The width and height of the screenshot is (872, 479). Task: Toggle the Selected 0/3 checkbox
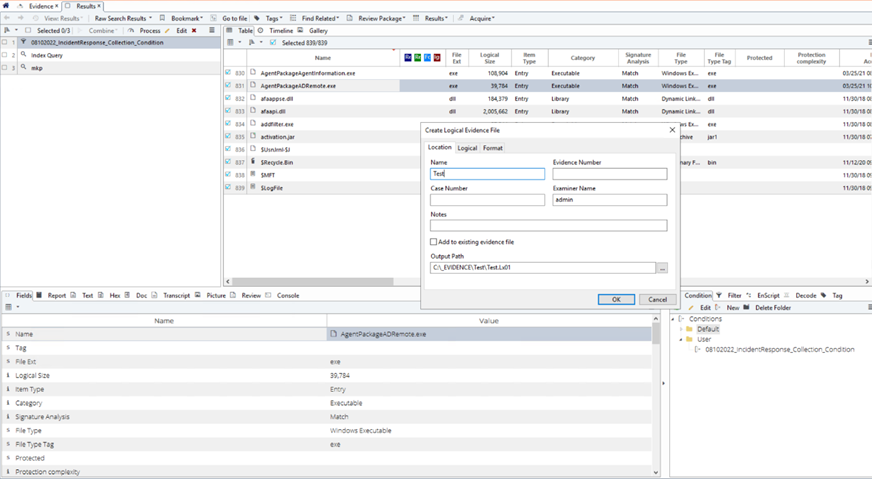(28, 31)
